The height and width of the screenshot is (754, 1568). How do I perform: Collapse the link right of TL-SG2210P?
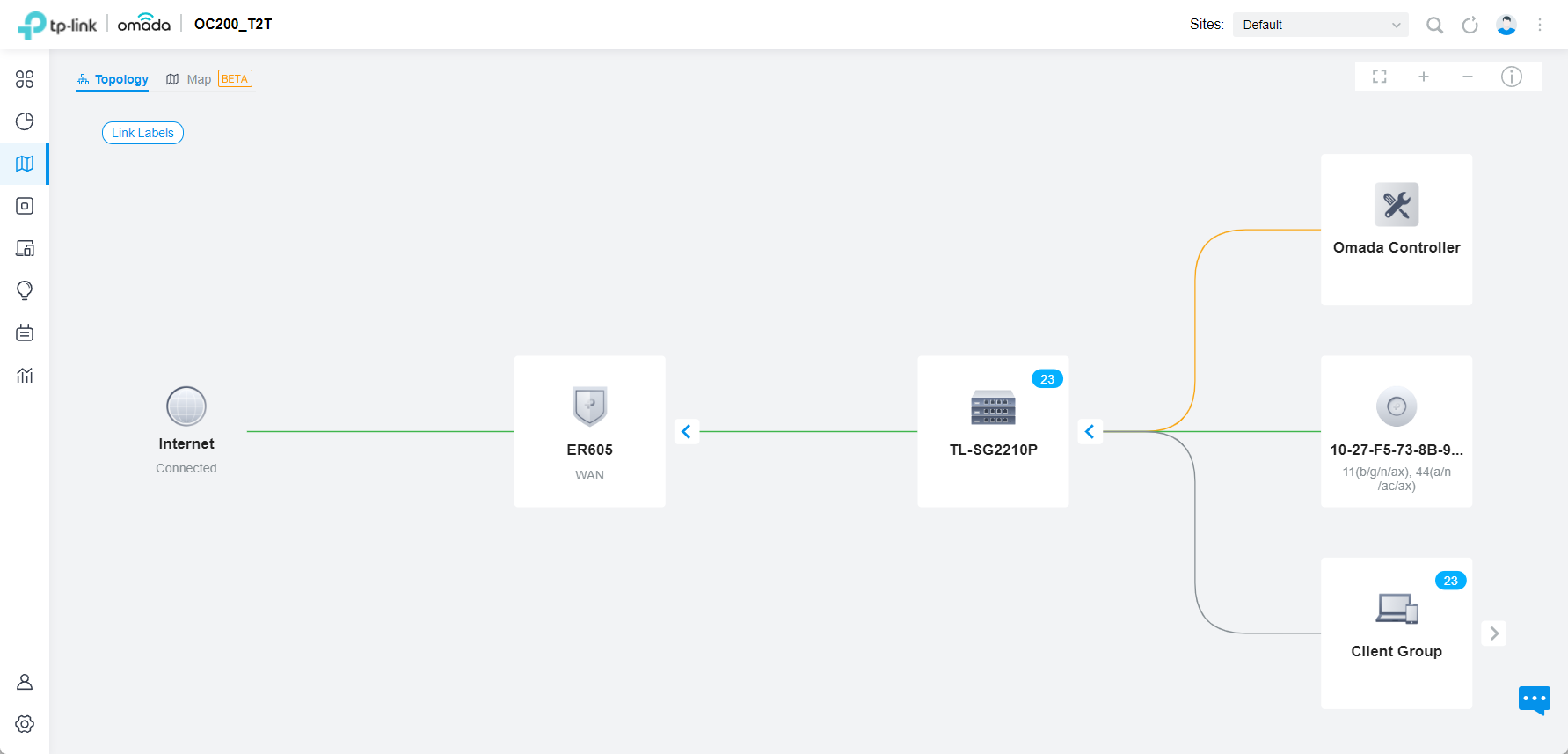click(x=1090, y=431)
